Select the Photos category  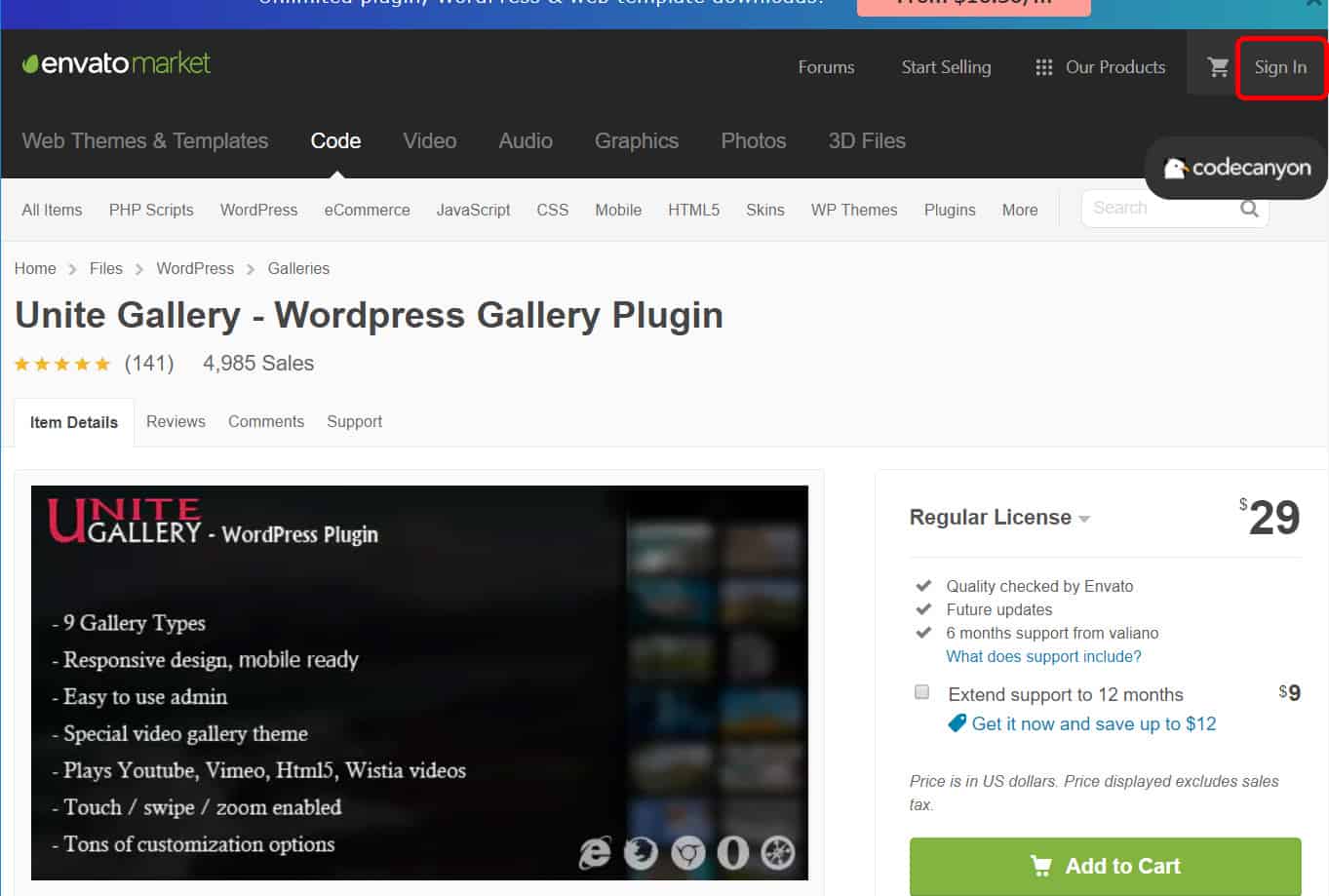tap(754, 140)
